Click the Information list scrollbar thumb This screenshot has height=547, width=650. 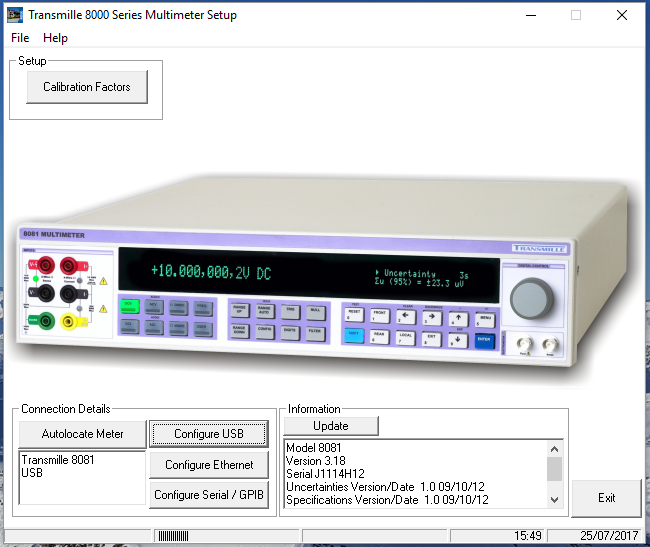[x=554, y=469]
